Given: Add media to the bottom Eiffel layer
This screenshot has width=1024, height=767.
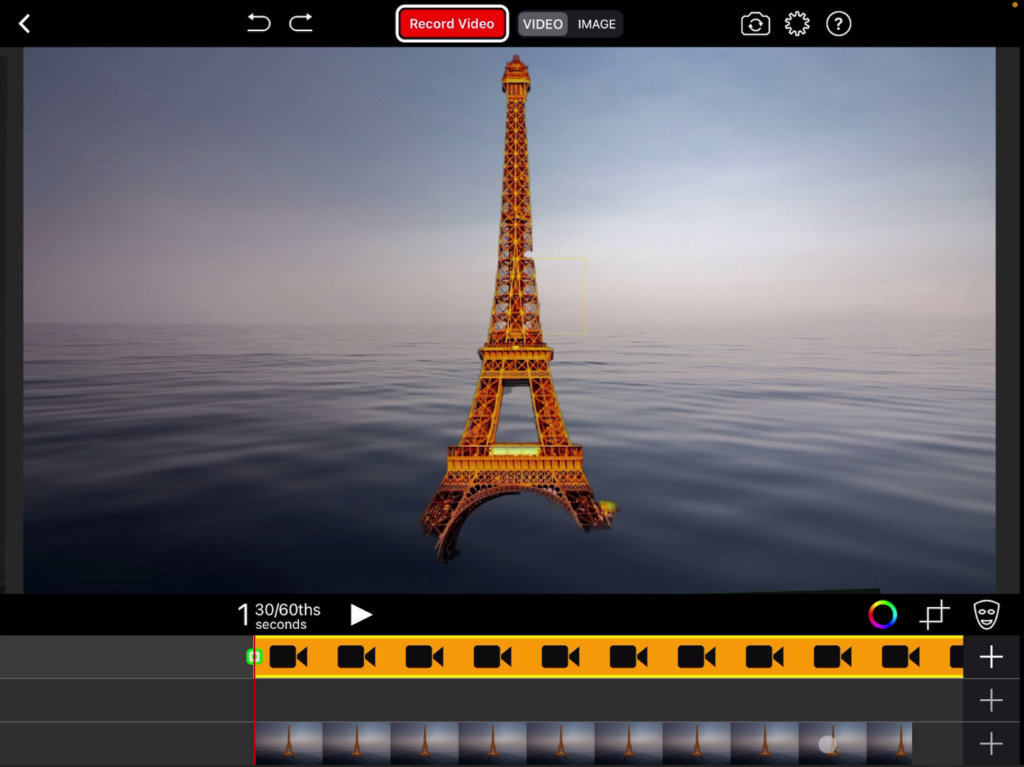Looking at the screenshot, I should [991, 744].
